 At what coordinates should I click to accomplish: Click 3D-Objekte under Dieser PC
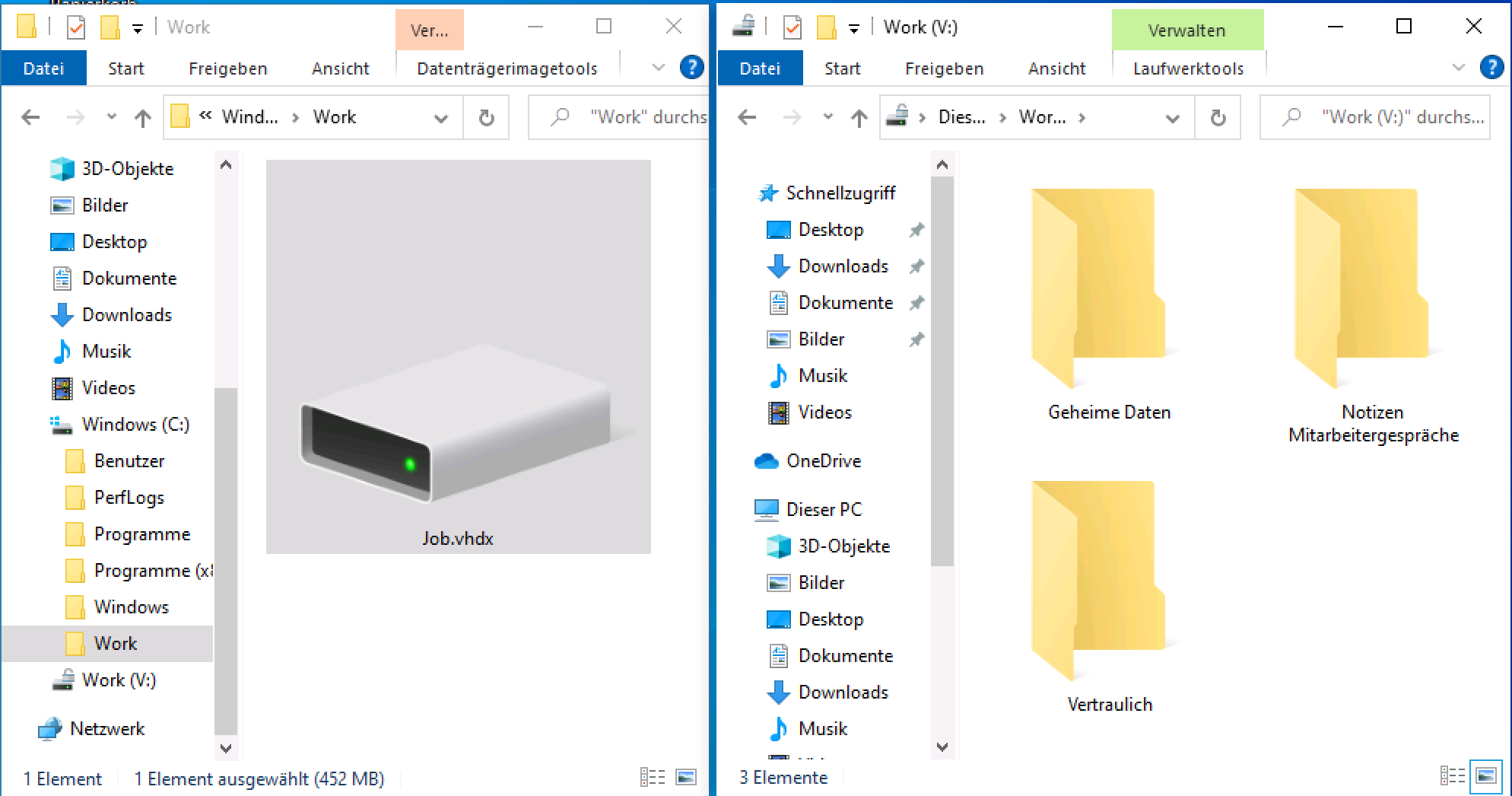point(844,546)
